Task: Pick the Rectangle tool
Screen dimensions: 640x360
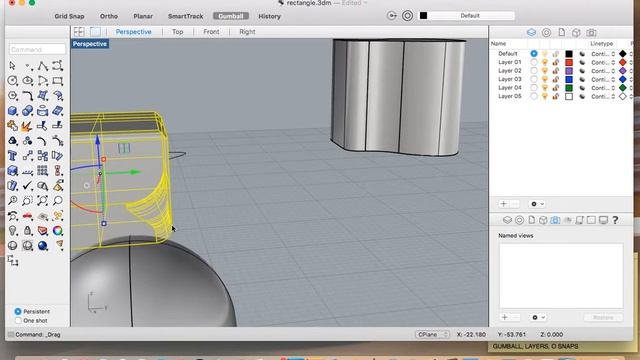Action: coord(58,80)
